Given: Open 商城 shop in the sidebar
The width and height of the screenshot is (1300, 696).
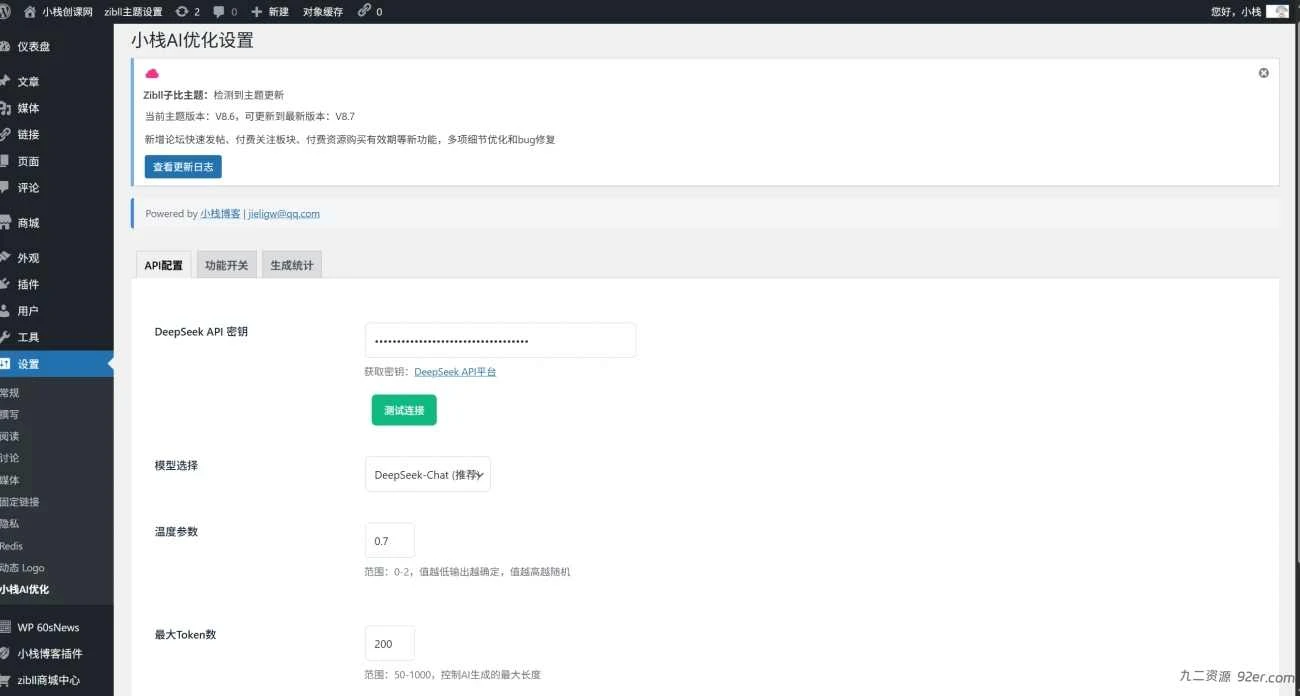Looking at the screenshot, I should click(56, 223).
